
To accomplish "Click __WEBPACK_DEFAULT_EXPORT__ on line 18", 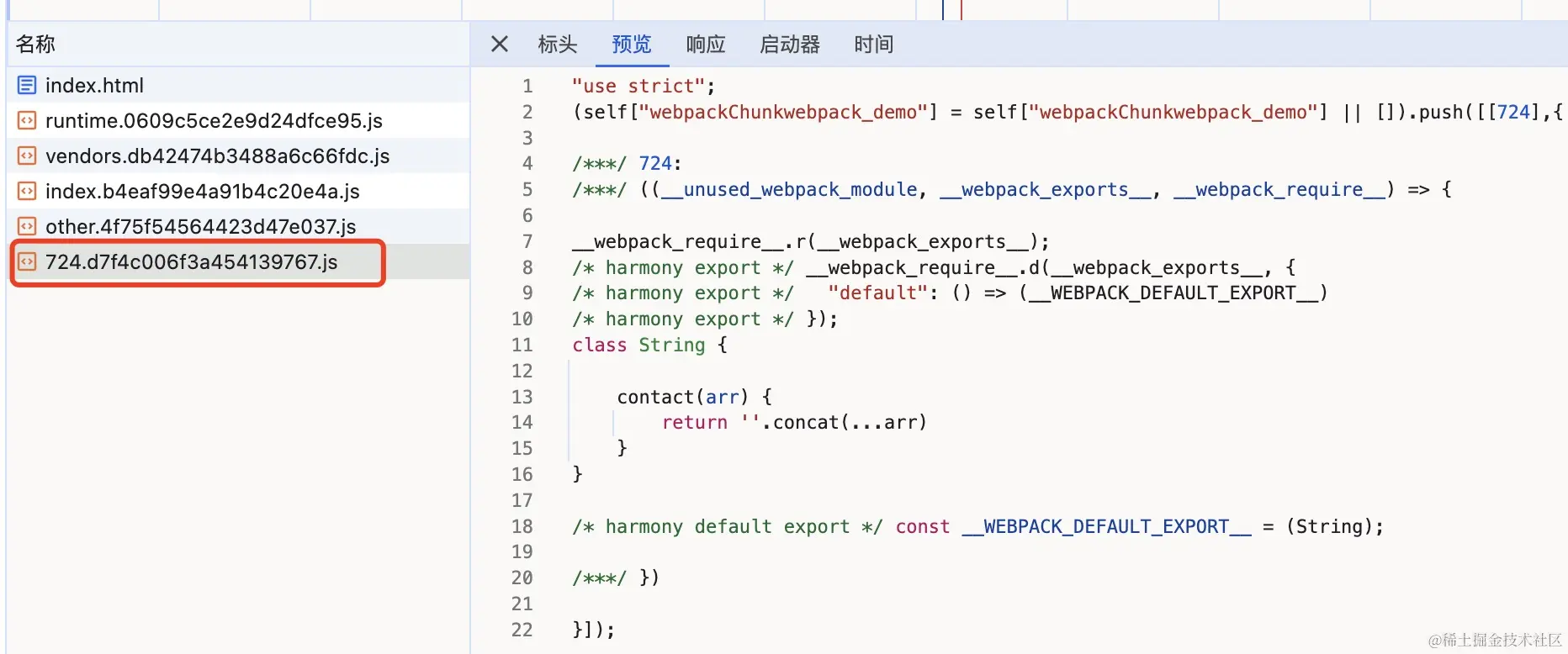I will tap(1107, 526).
